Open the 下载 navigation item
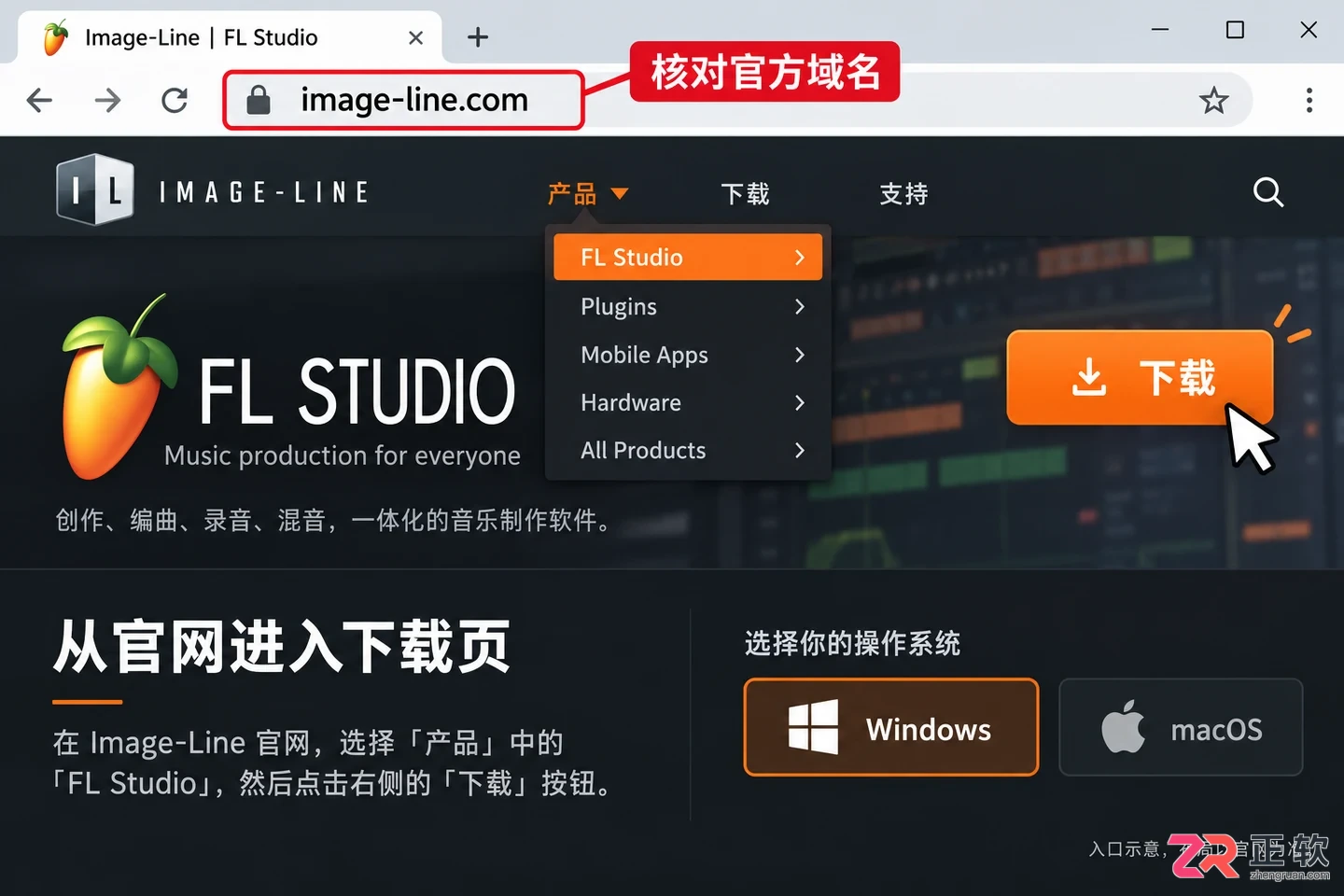The height and width of the screenshot is (896, 1344). (745, 193)
